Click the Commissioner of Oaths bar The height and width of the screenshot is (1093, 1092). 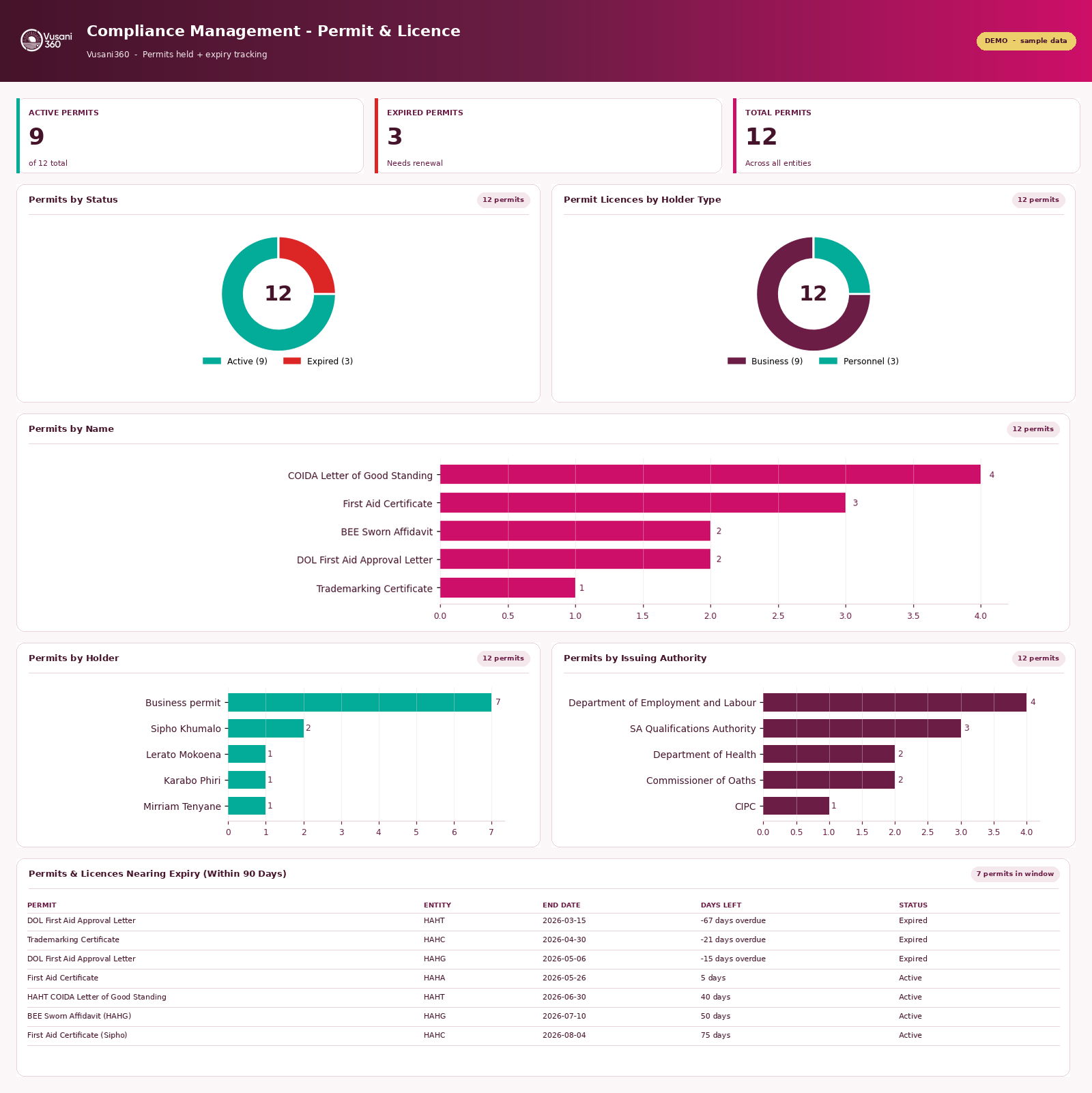829,780
